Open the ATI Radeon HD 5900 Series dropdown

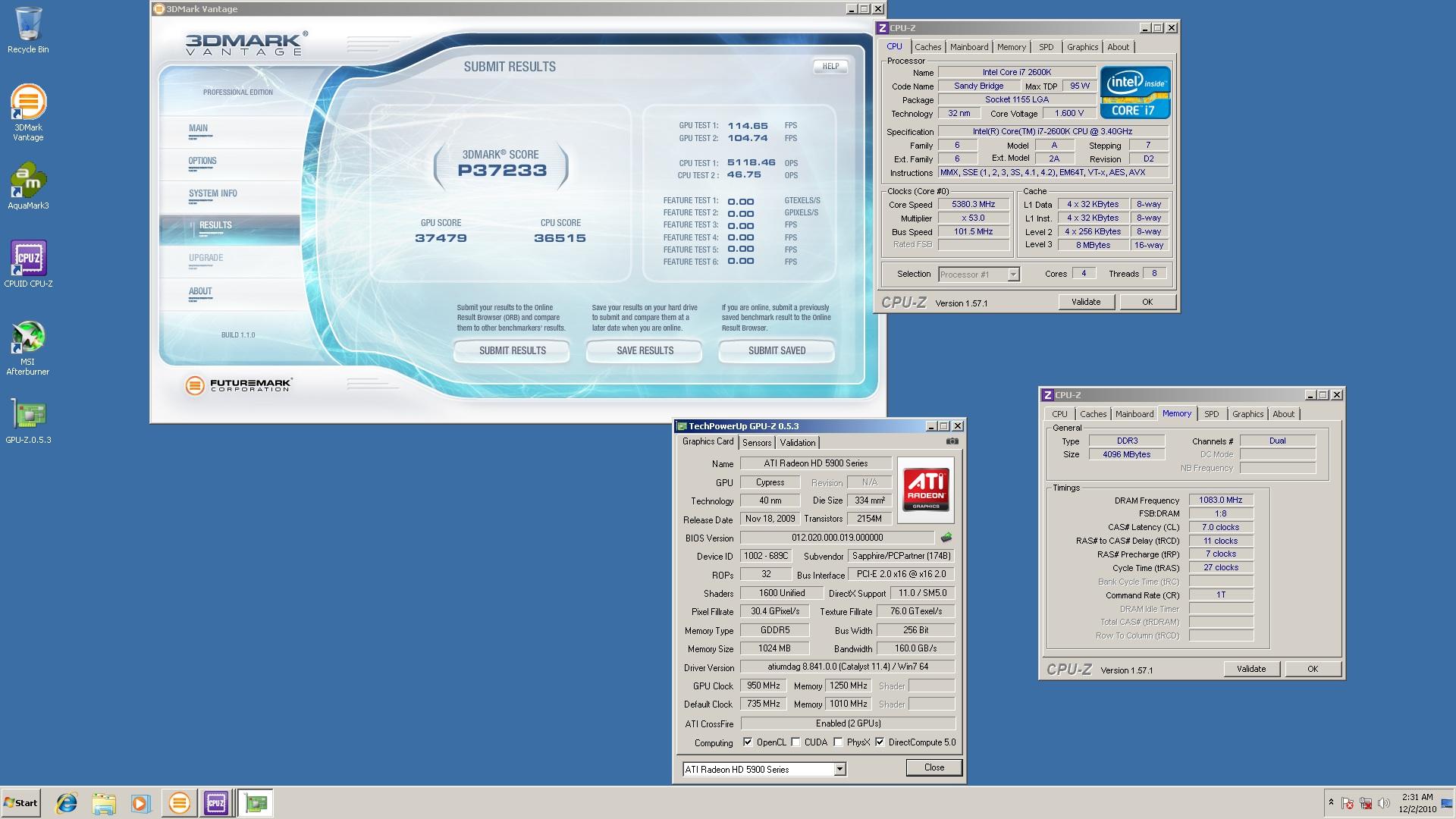(x=839, y=770)
